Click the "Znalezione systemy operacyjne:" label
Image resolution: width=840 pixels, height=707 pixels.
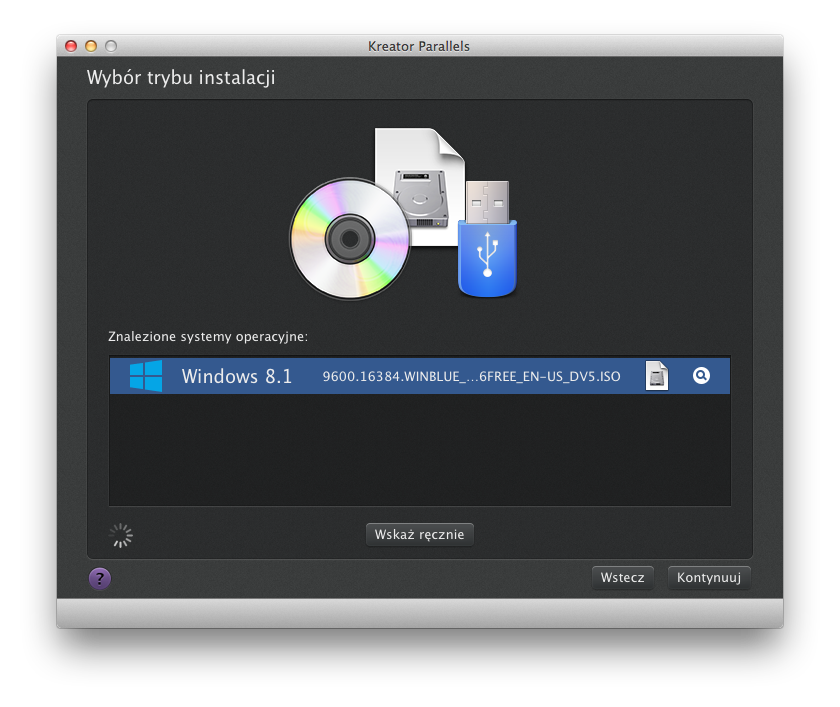pyautogui.click(x=207, y=336)
